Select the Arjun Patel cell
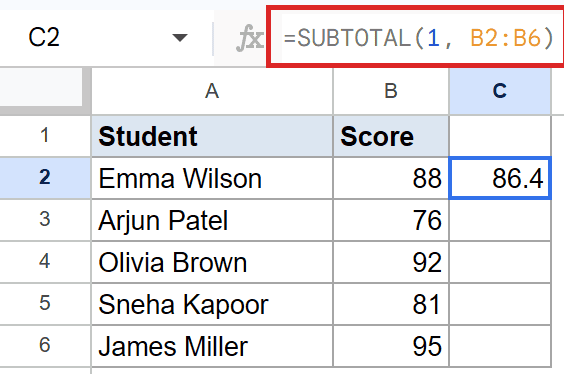This screenshot has width=564, height=374. (212, 220)
